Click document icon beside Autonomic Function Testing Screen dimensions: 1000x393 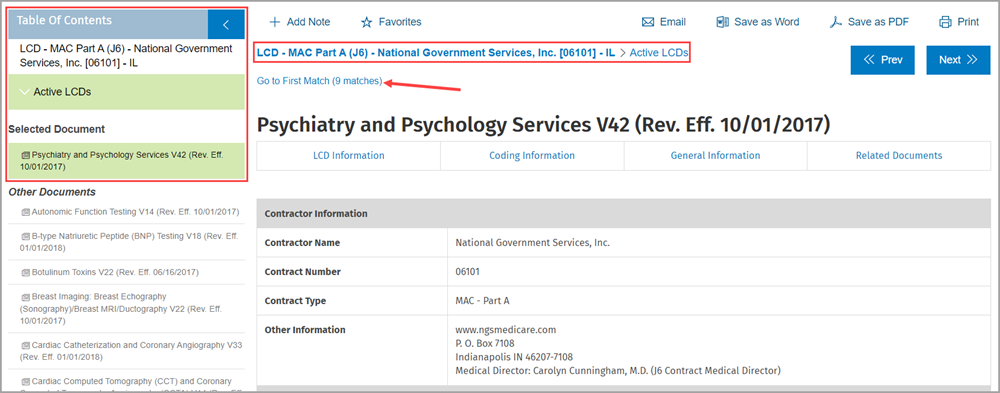coord(26,212)
